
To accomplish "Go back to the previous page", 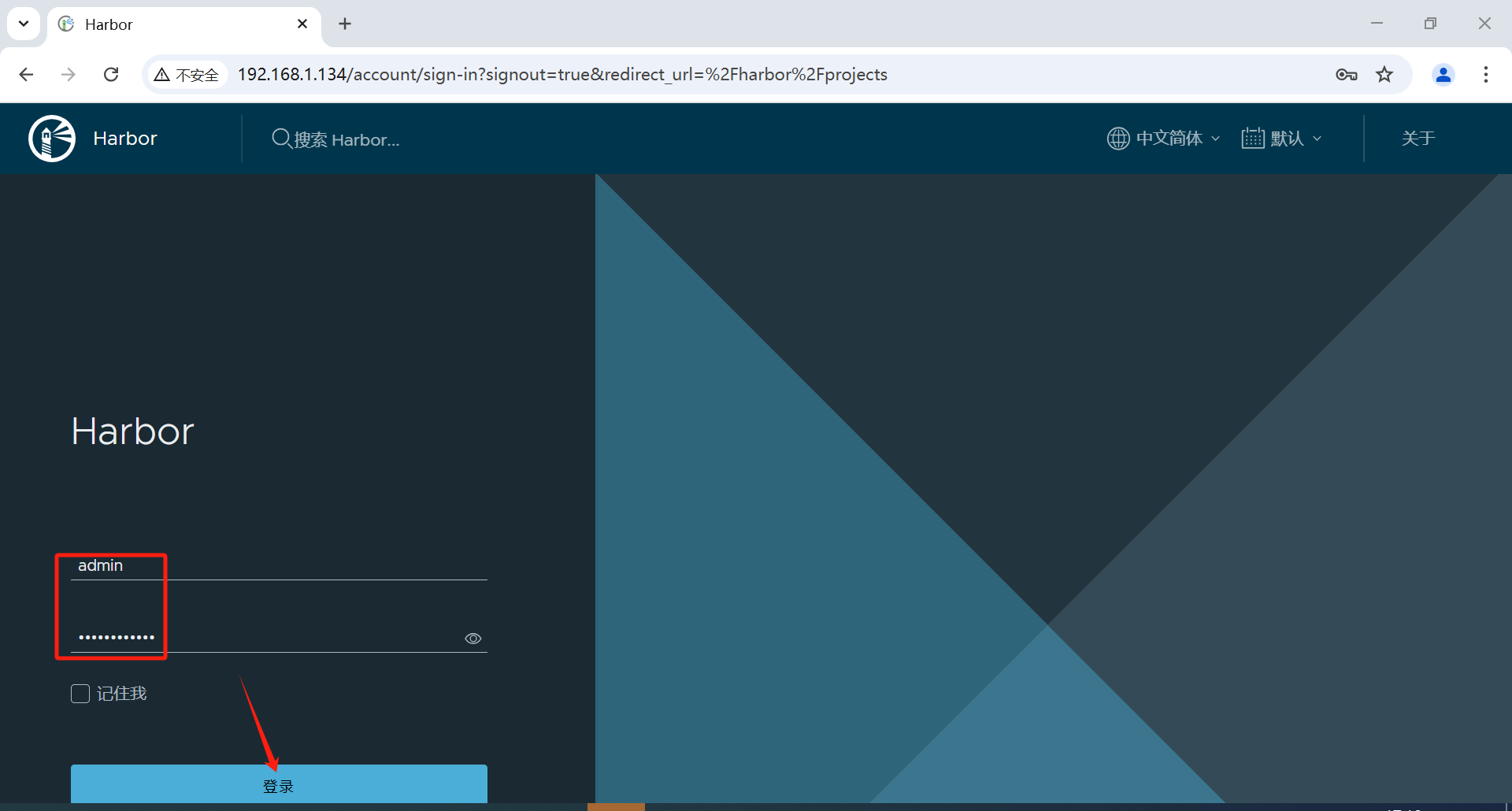I will (x=26, y=75).
